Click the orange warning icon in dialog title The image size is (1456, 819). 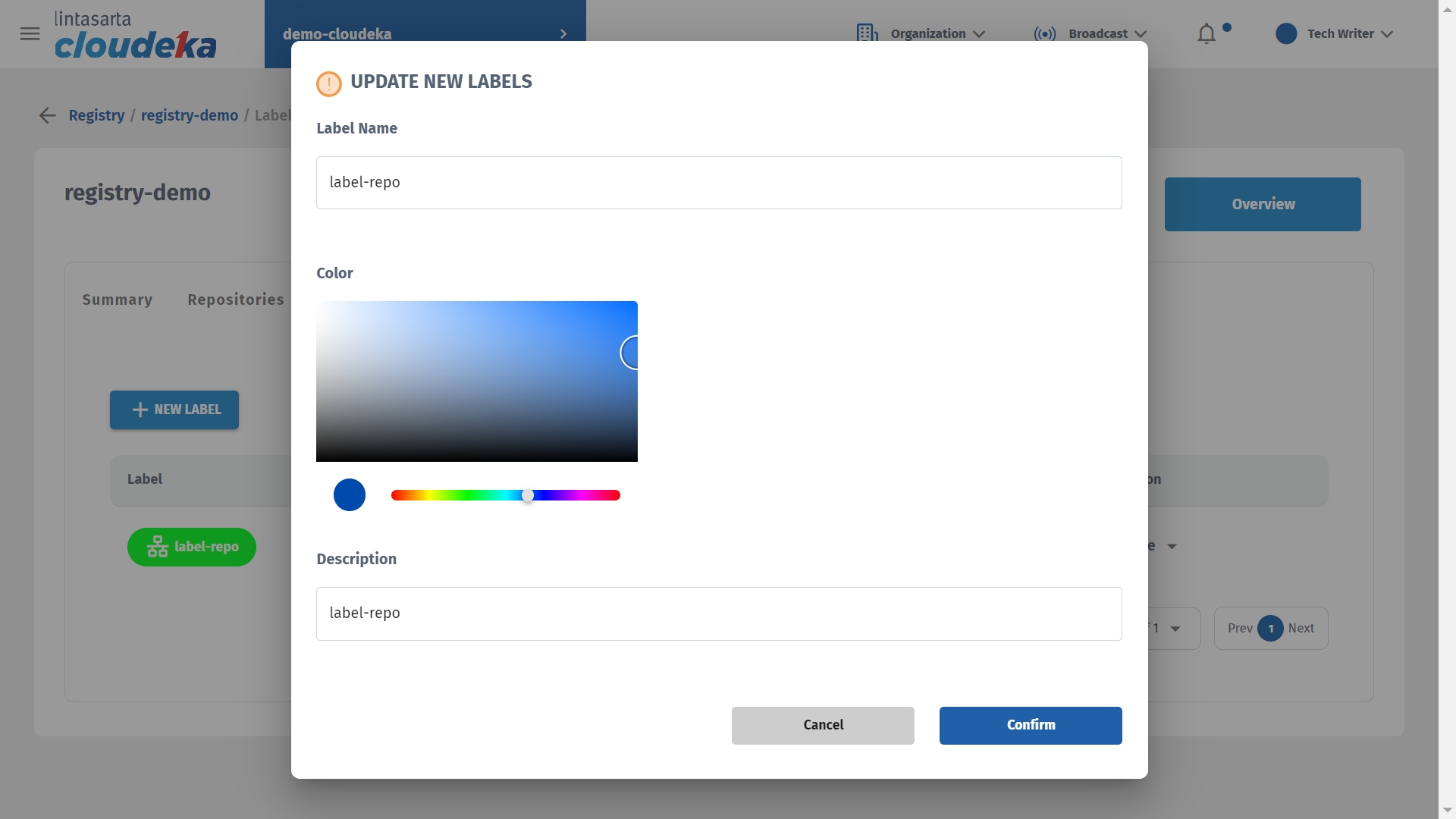pyautogui.click(x=328, y=83)
